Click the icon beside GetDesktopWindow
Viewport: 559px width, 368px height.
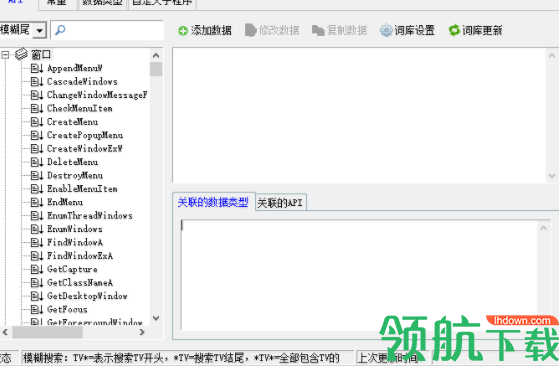tap(37, 296)
